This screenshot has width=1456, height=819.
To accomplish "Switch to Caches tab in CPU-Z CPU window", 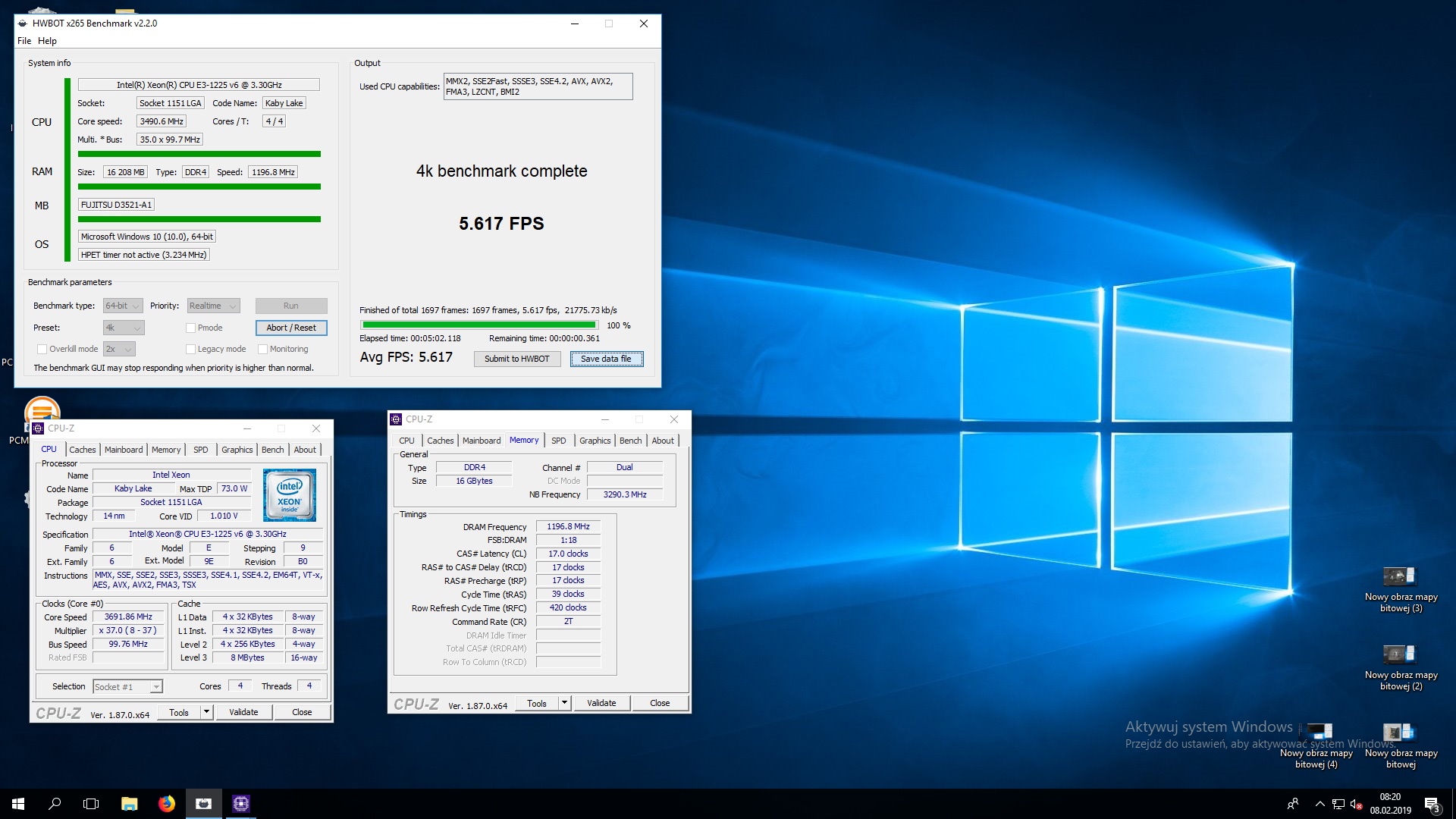I will coord(83,450).
